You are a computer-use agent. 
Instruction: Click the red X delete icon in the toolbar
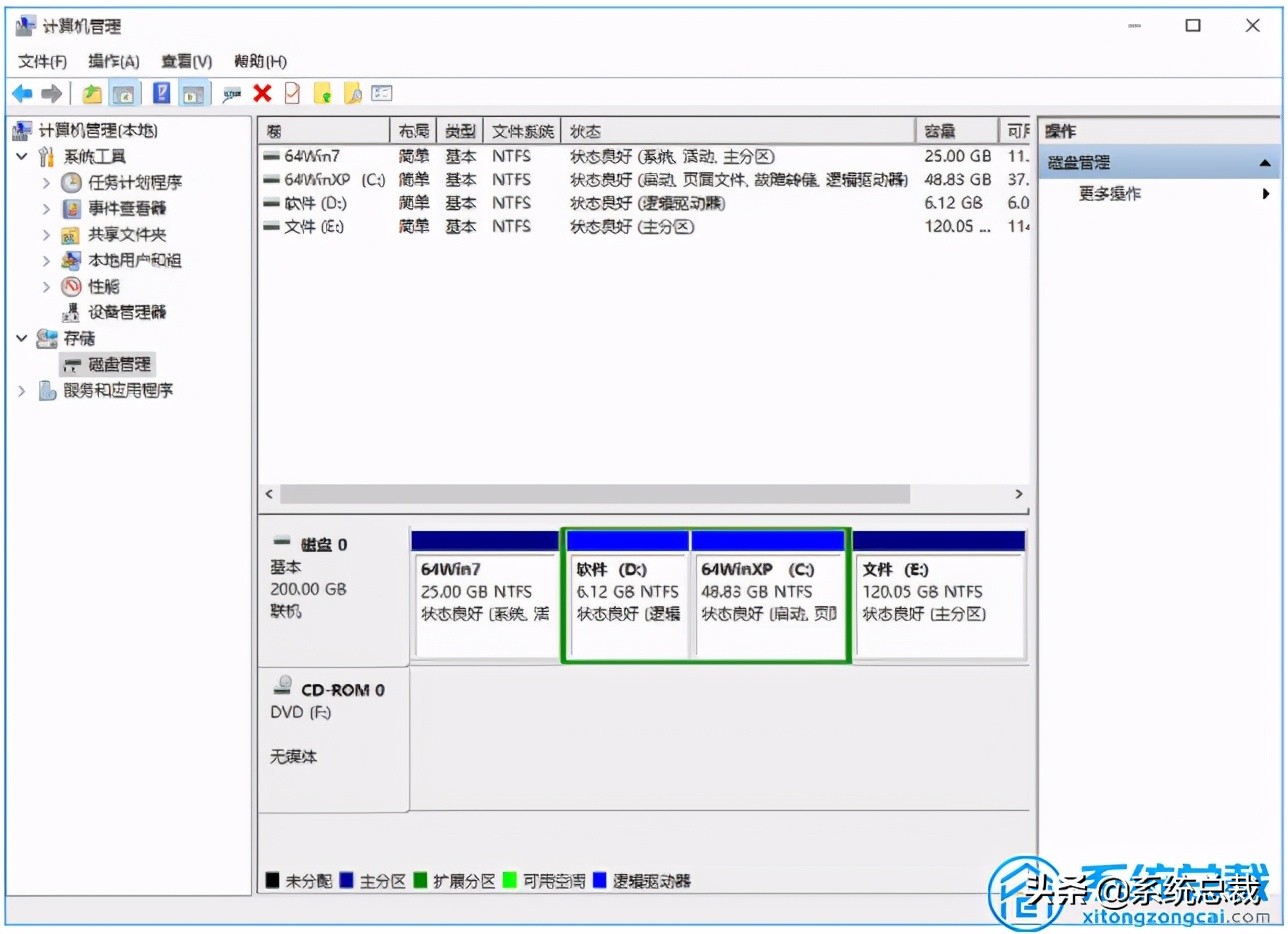click(261, 93)
